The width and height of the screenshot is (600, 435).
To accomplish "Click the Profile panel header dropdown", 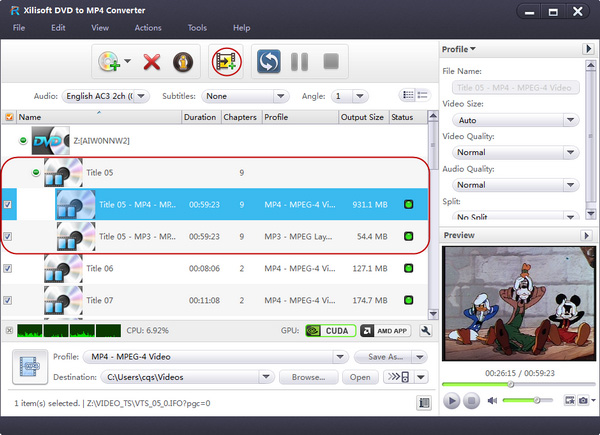I will 458,49.
